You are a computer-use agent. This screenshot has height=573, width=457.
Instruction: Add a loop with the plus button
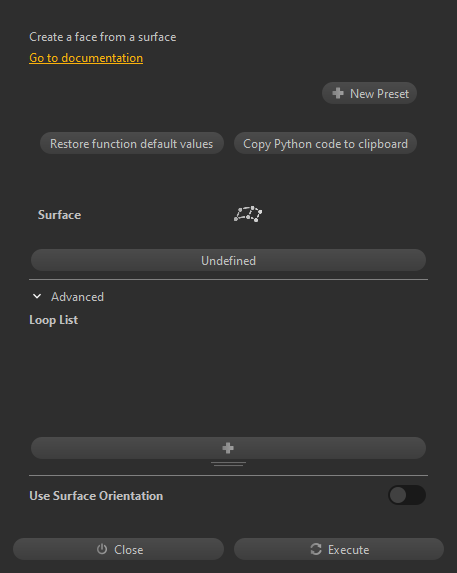coord(228,448)
